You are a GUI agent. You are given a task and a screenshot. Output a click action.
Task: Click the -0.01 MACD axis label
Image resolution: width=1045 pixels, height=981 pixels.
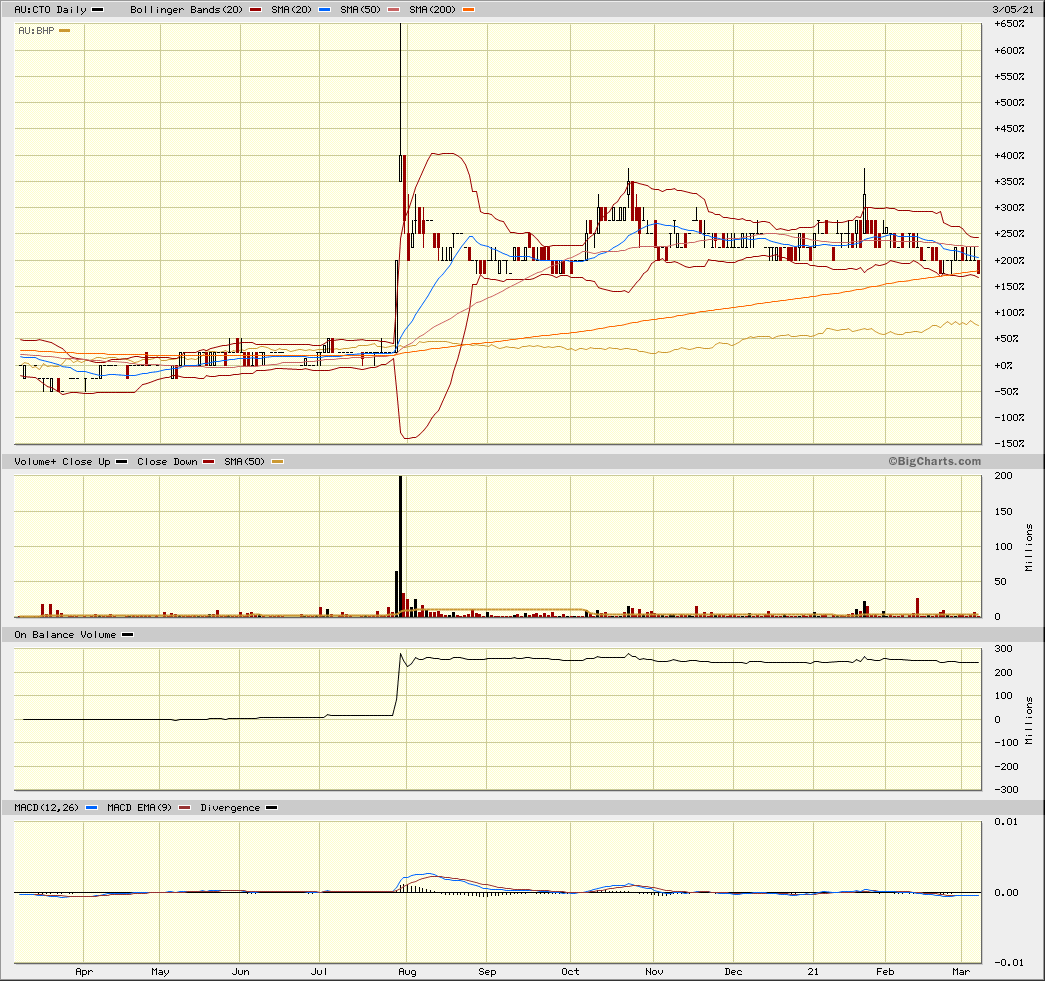pos(1008,962)
